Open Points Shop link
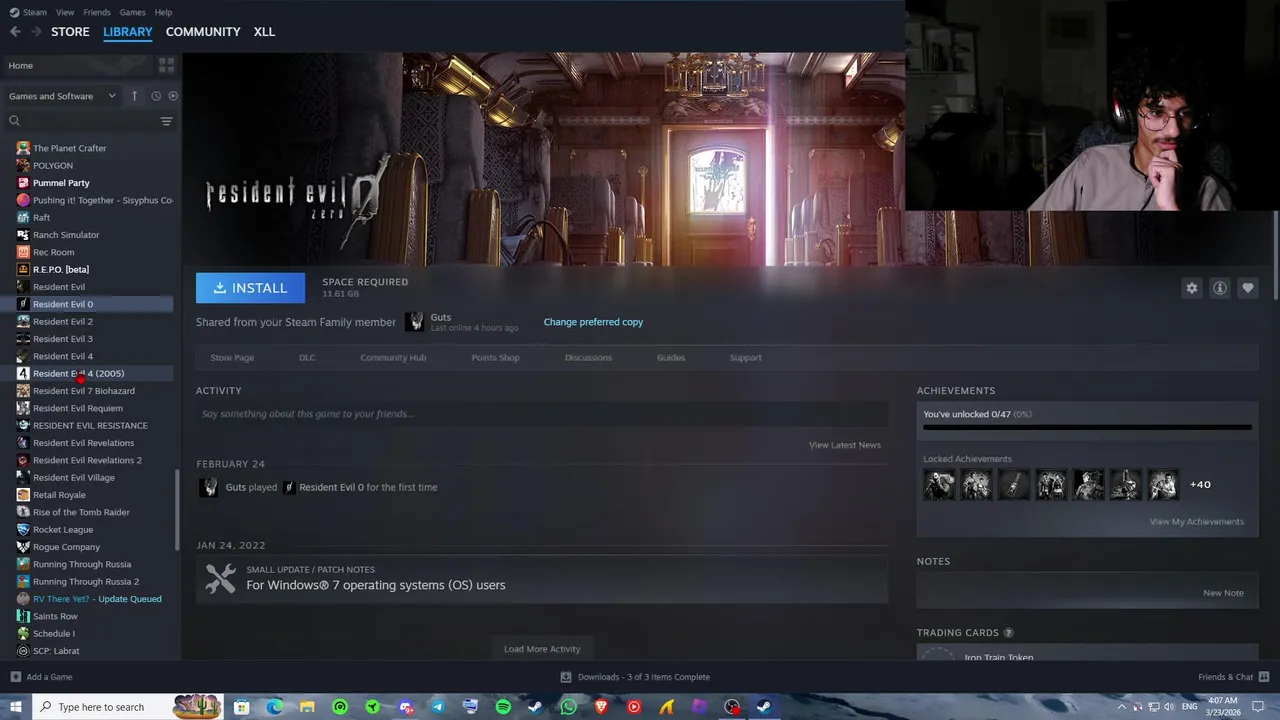This screenshot has width=1280, height=720. coord(495,357)
